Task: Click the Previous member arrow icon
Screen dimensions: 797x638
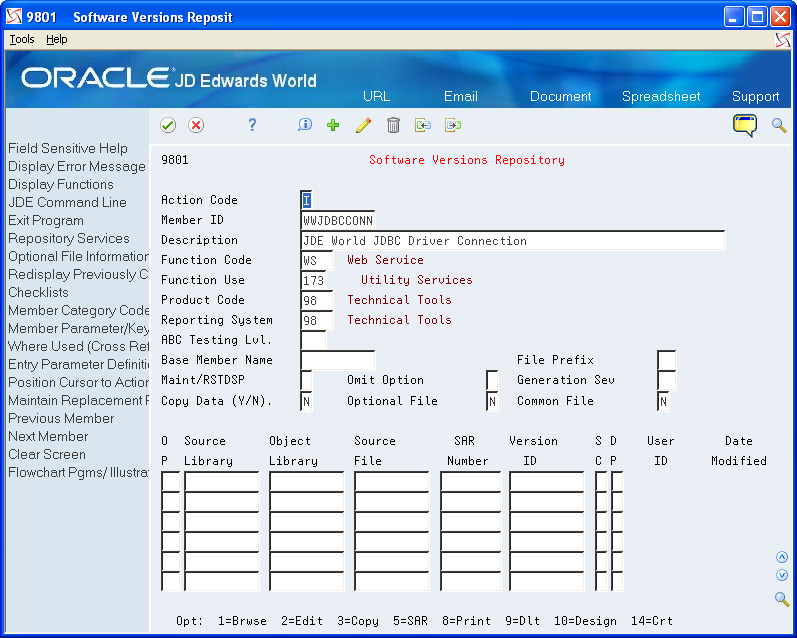Action: point(423,125)
